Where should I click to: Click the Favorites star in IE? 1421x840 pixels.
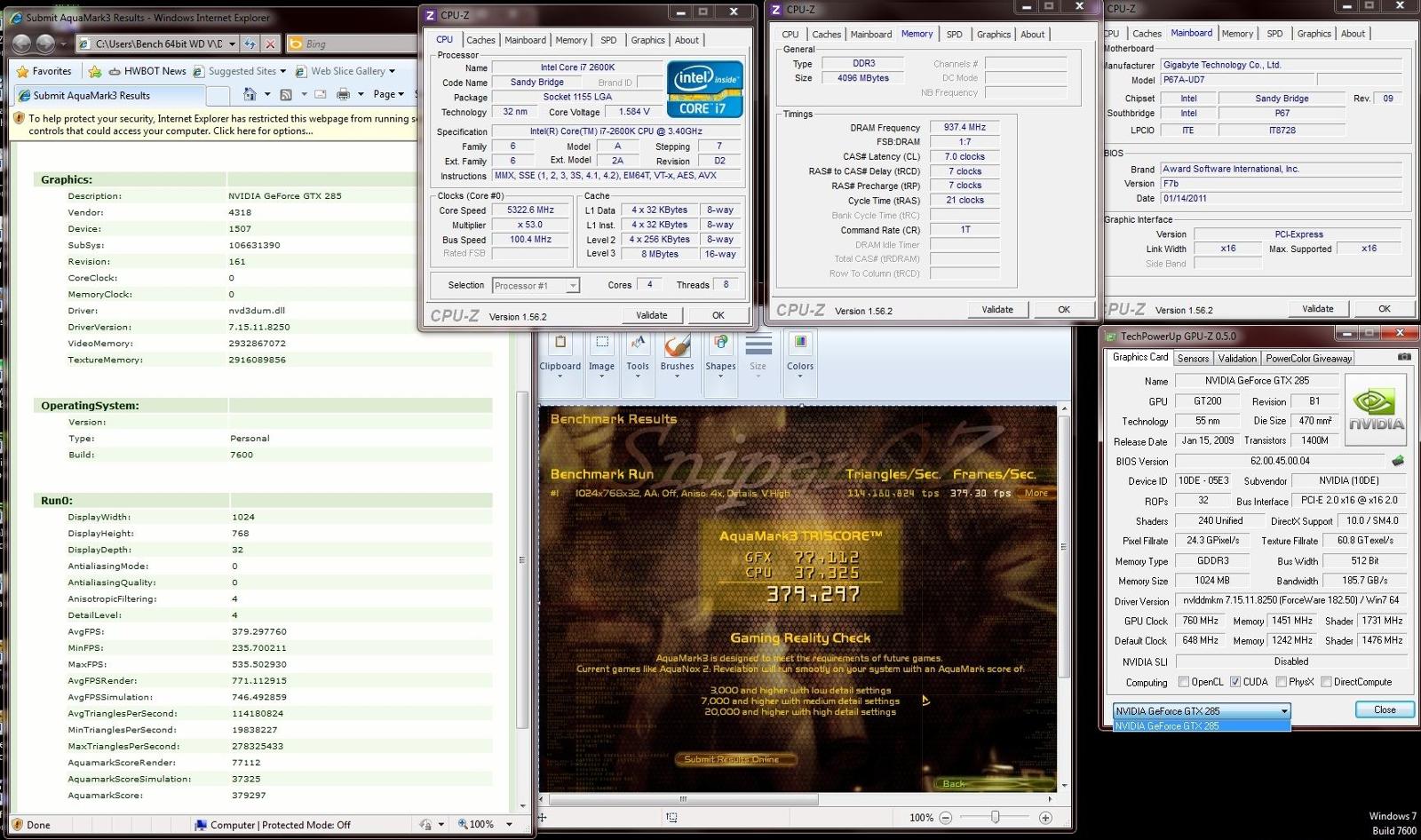tap(23, 71)
